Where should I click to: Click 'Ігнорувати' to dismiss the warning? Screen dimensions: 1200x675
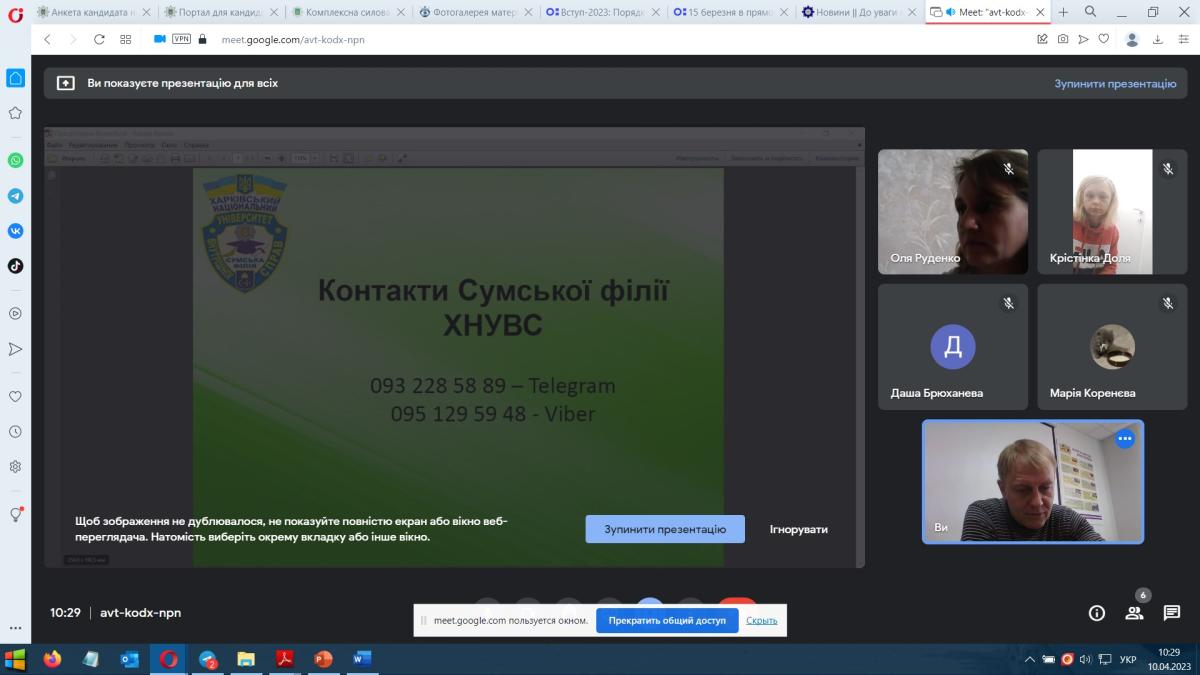[798, 529]
